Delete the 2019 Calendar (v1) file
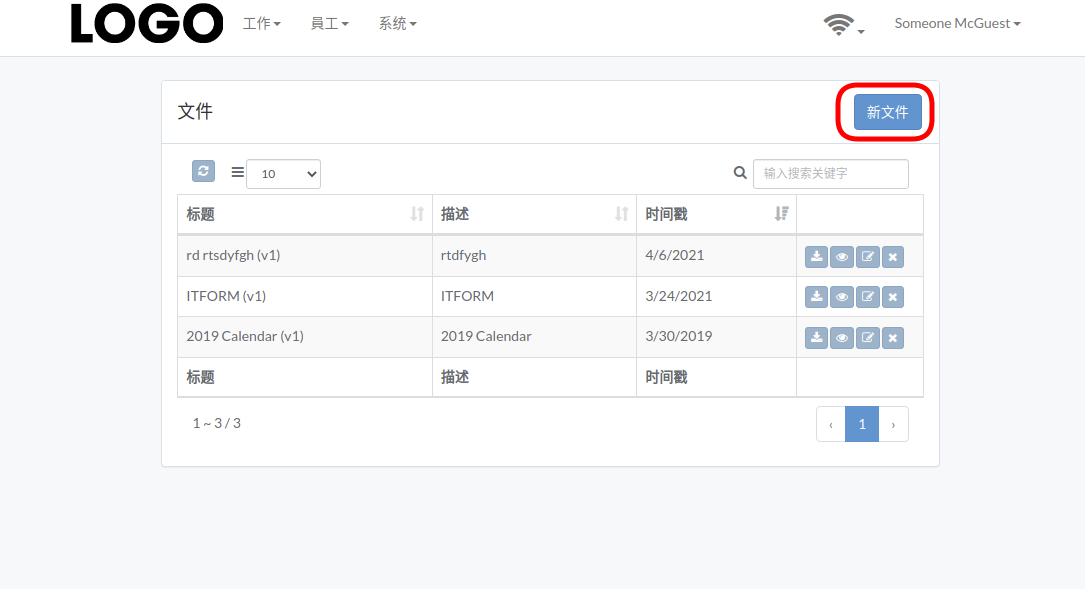 pos(893,338)
